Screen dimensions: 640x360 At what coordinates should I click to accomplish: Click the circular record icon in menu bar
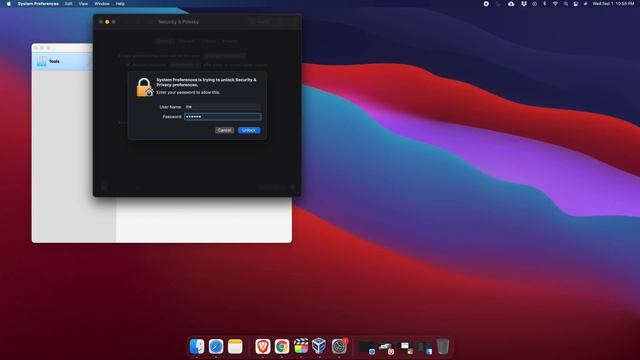pos(486,4)
